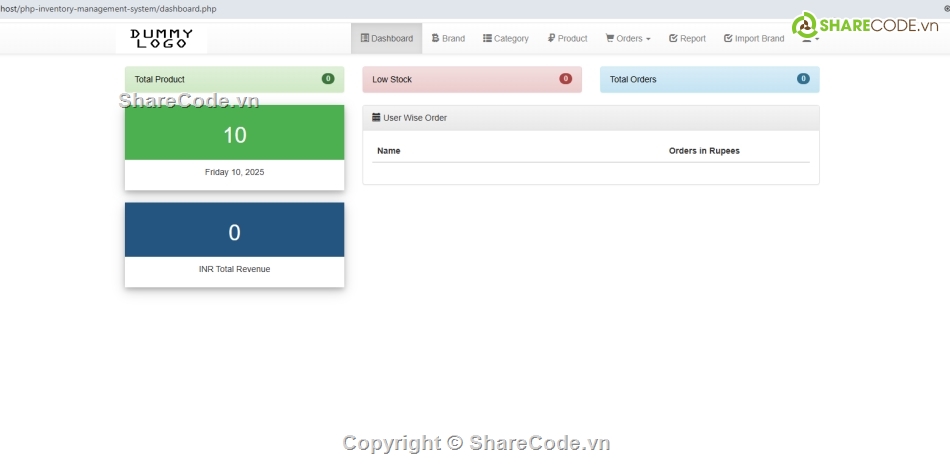Click the Total Product link
950x466 pixels.
[160, 79]
